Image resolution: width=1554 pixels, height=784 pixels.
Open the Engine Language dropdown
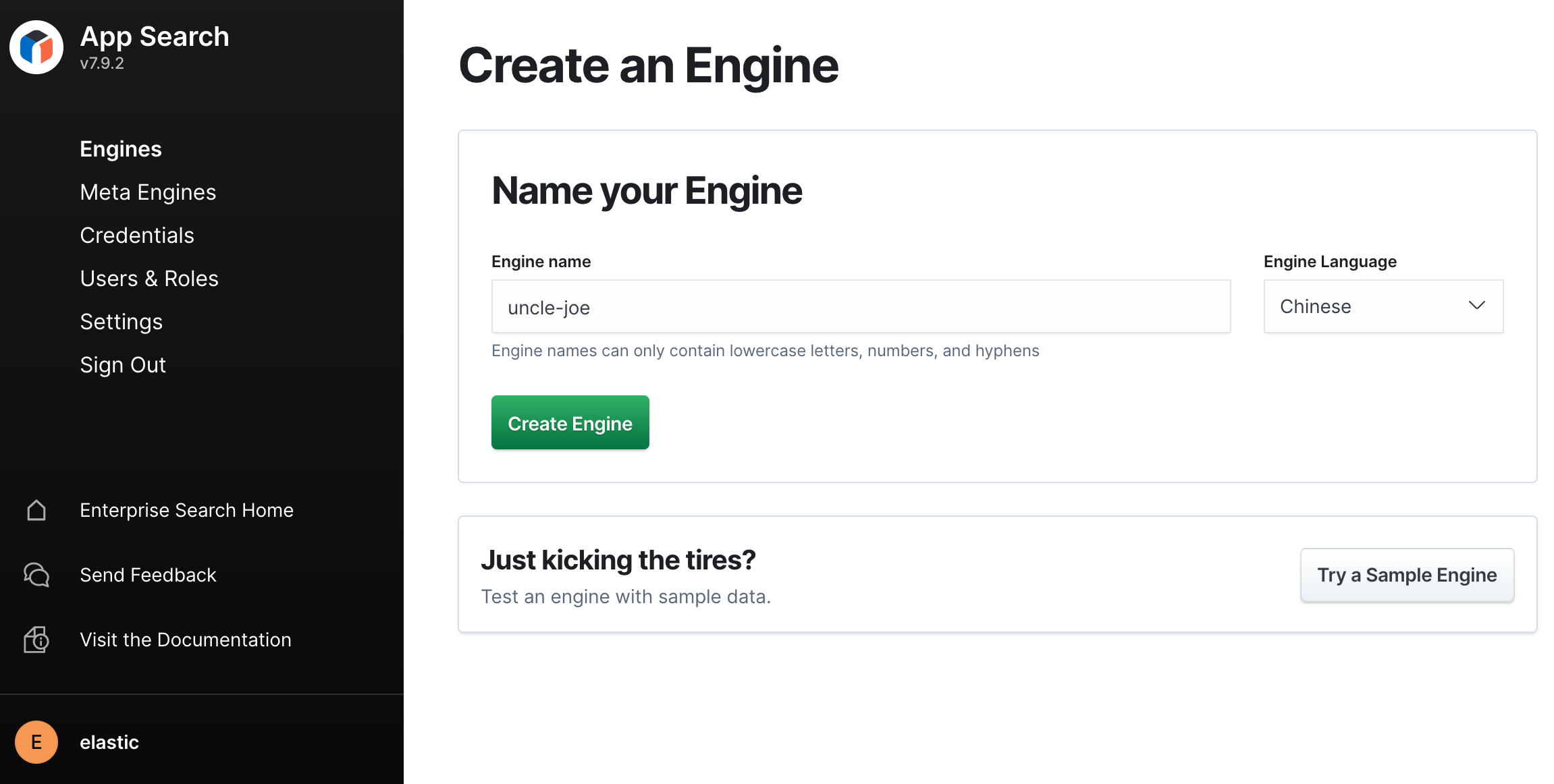point(1383,306)
